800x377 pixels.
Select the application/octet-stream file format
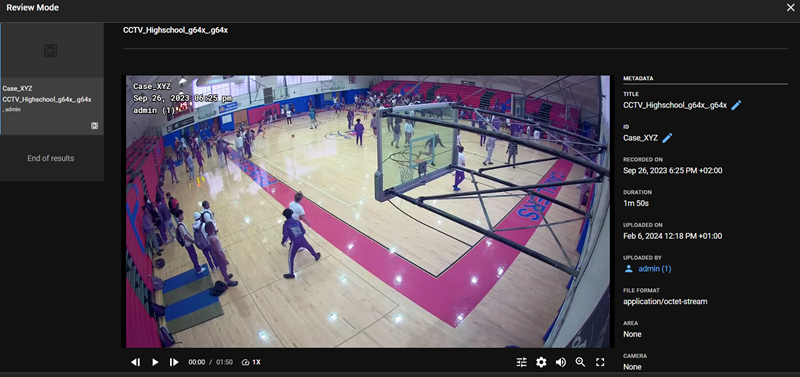click(x=665, y=301)
